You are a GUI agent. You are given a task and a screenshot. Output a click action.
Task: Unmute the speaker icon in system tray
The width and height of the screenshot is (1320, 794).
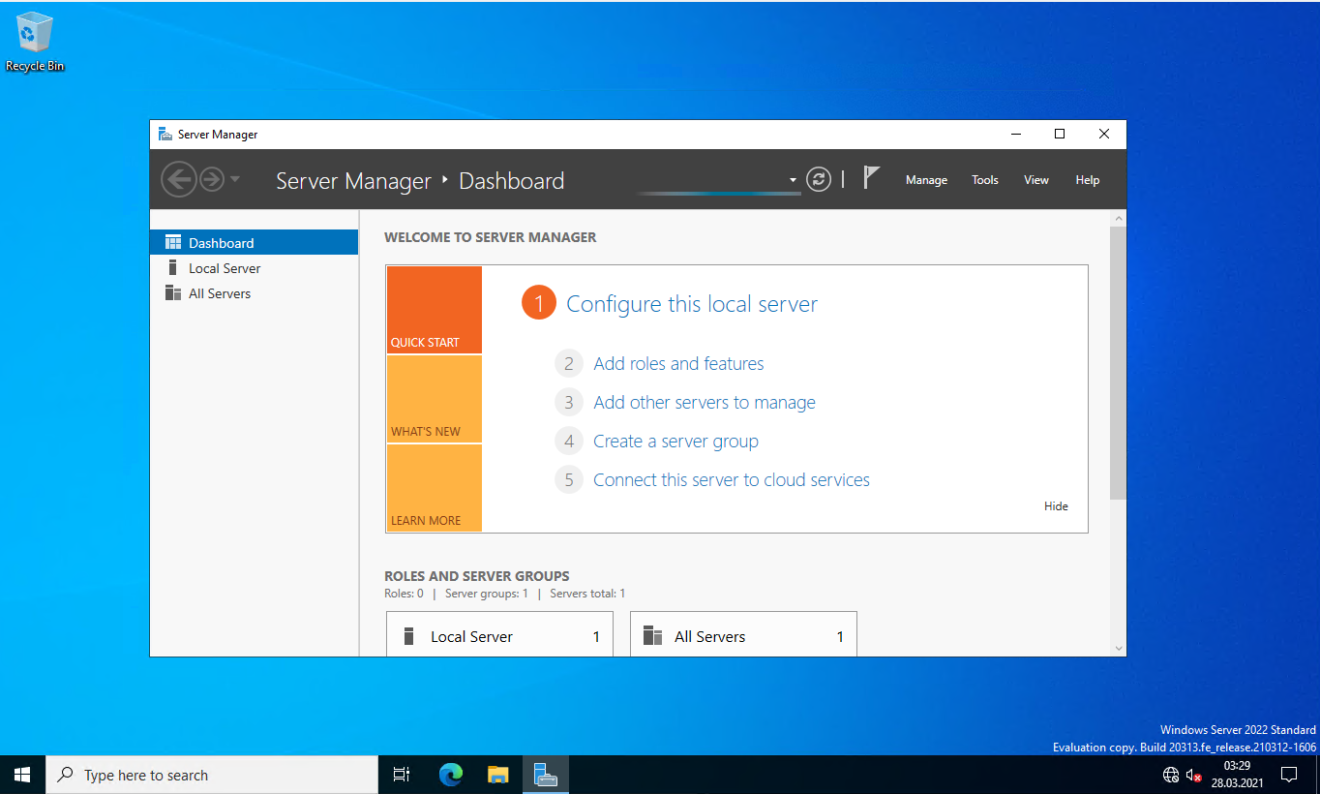click(1194, 774)
